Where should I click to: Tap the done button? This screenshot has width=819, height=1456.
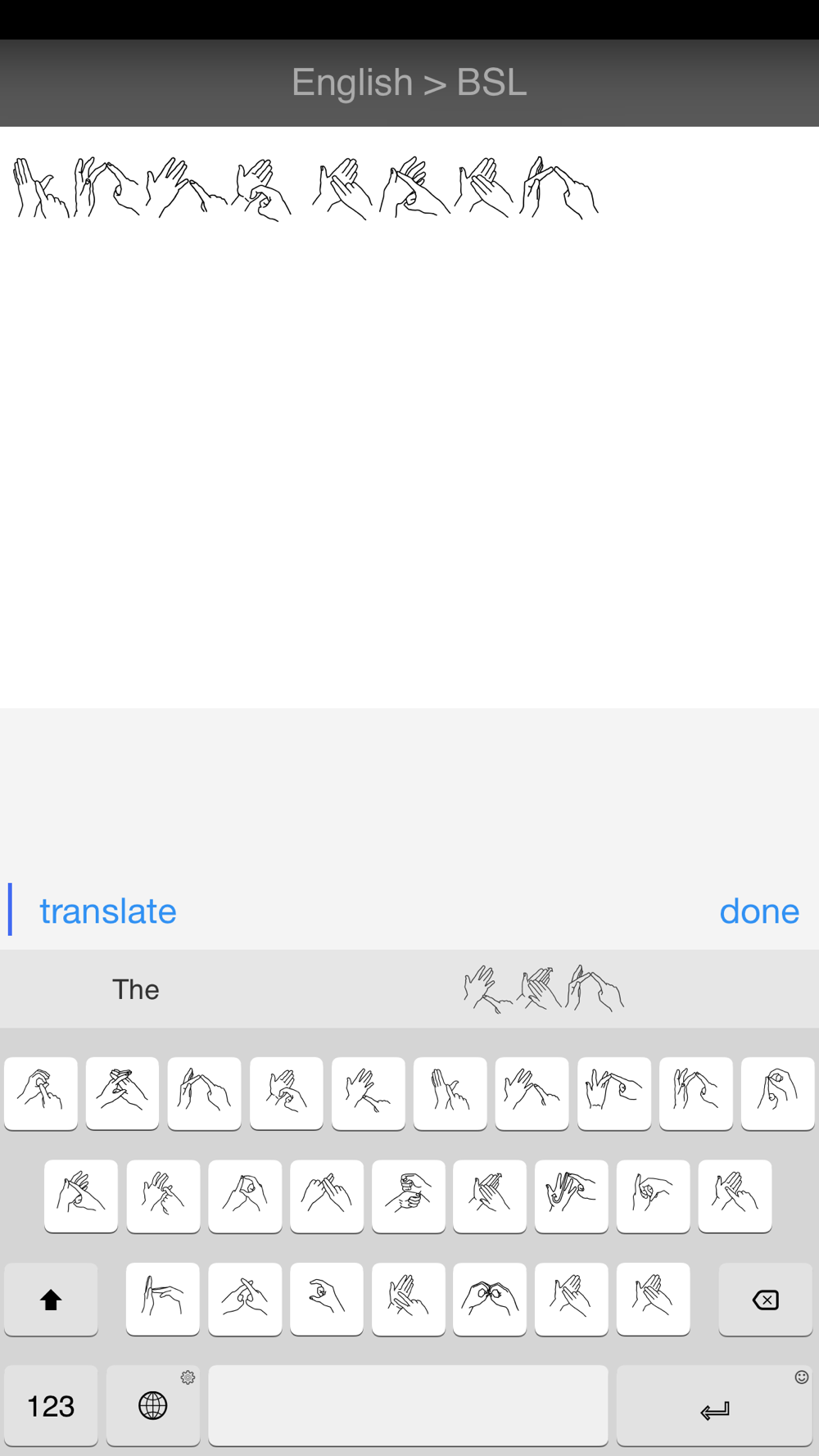tap(759, 911)
